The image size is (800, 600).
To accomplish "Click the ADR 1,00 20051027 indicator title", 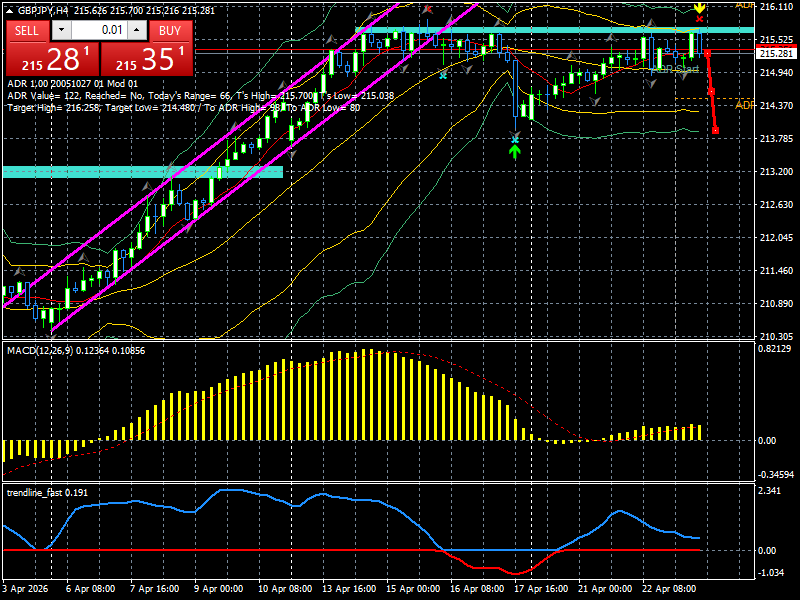I will tap(72, 84).
